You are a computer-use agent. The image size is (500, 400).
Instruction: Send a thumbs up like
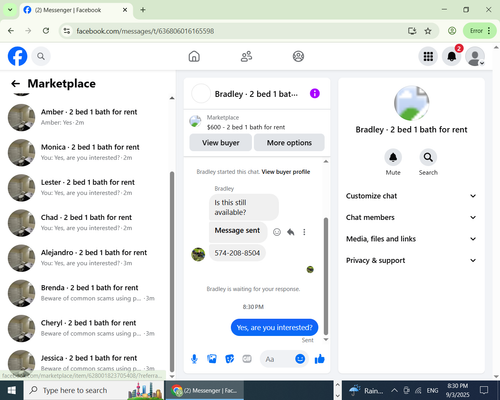(x=319, y=359)
